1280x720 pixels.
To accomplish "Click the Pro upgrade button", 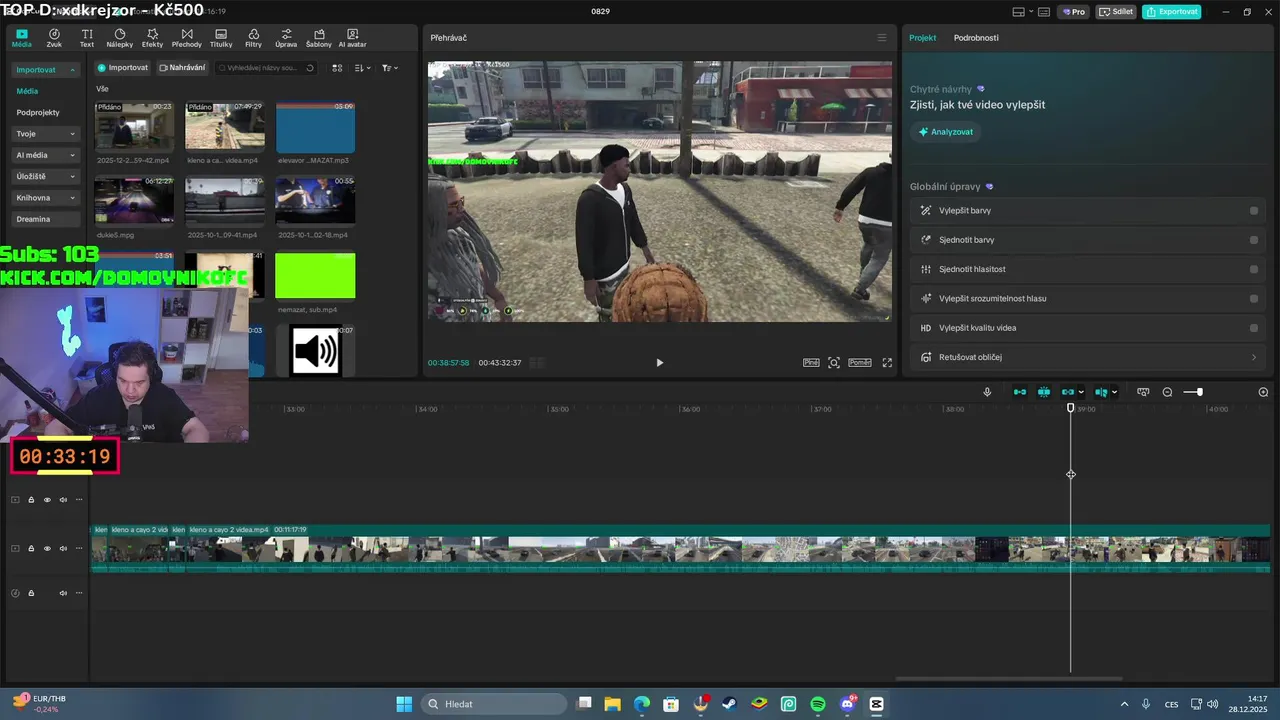I will (x=1075, y=12).
